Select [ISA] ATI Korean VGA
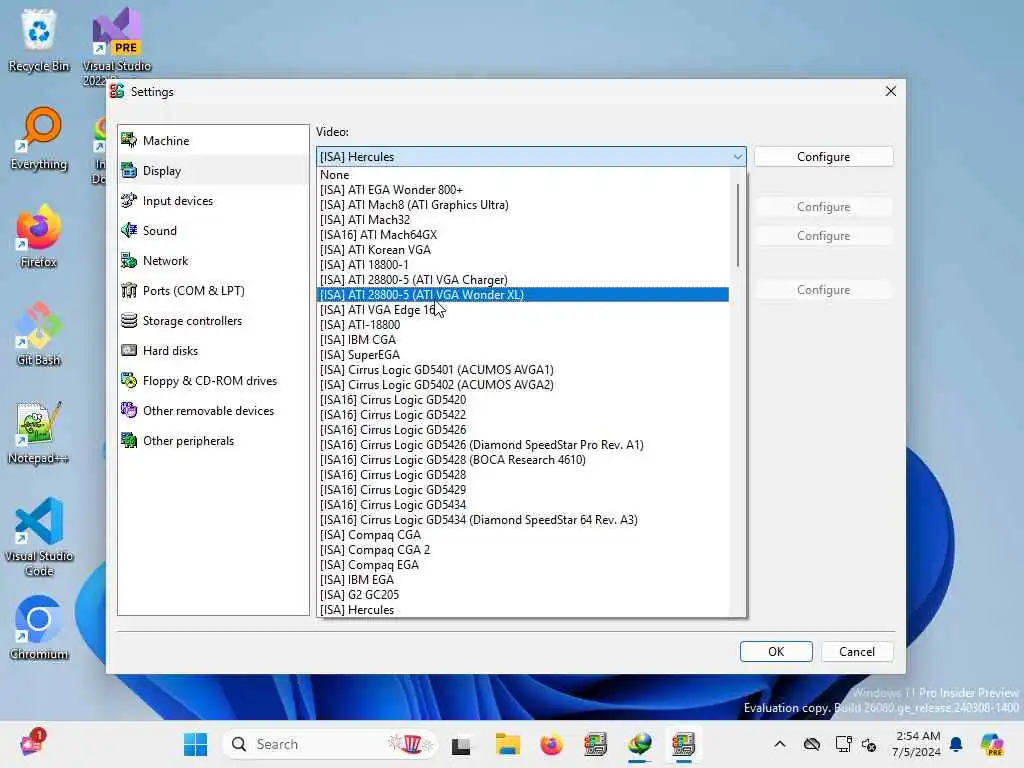 (523, 249)
